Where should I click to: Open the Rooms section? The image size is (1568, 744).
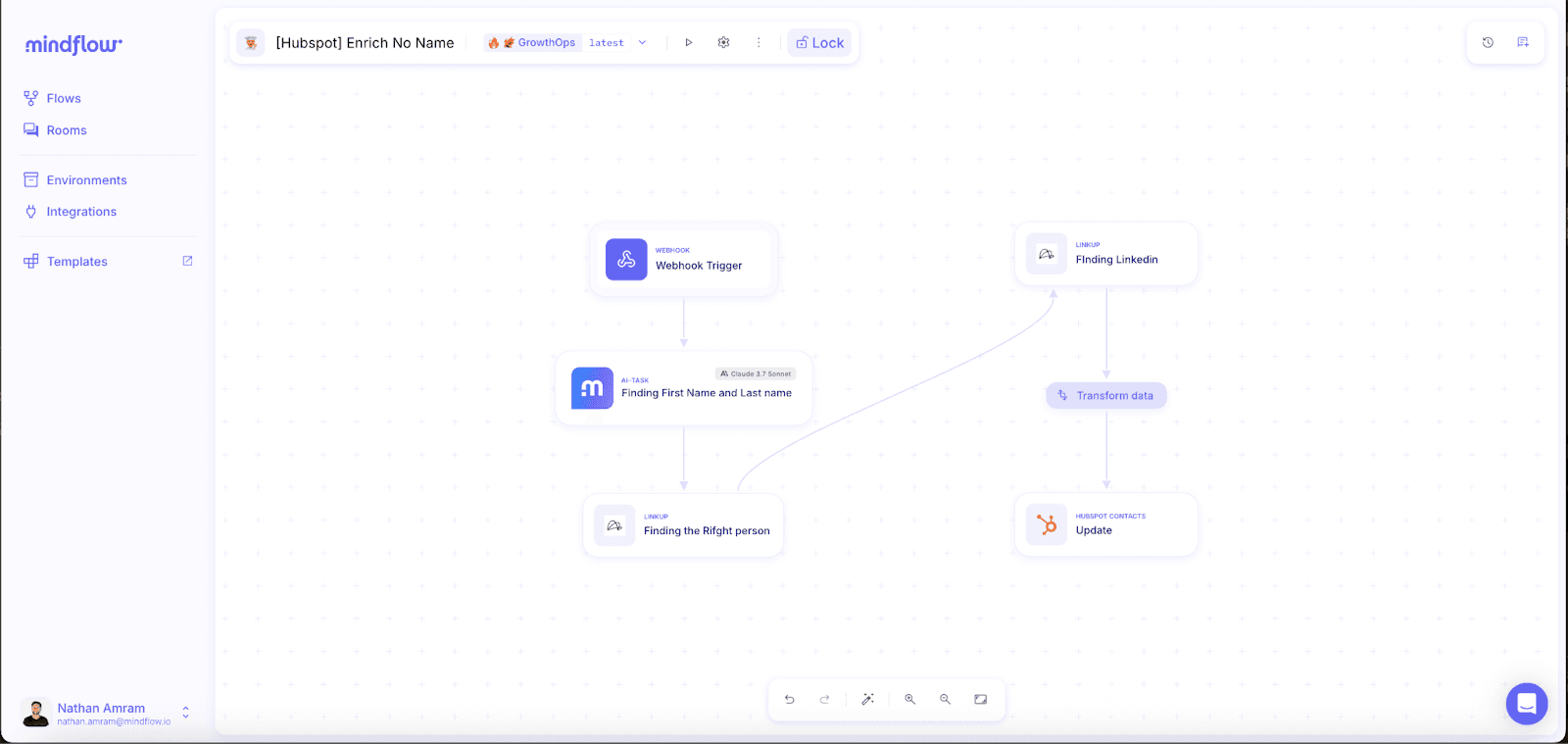(x=67, y=130)
